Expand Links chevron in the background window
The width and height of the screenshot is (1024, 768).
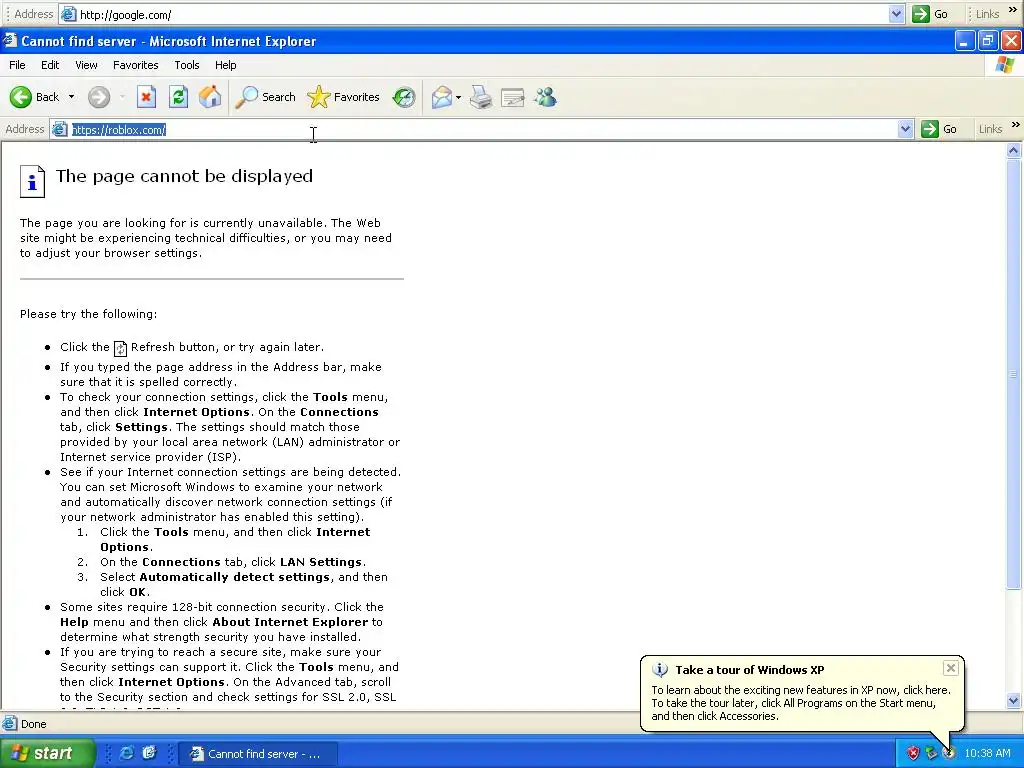click(x=1013, y=10)
